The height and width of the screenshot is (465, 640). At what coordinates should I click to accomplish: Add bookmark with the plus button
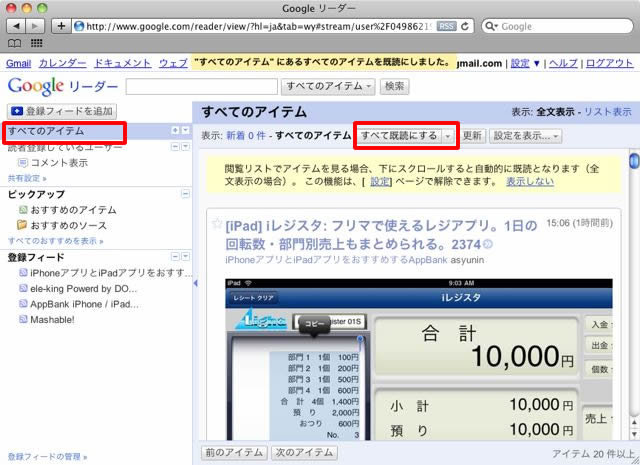click(x=61, y=26)
